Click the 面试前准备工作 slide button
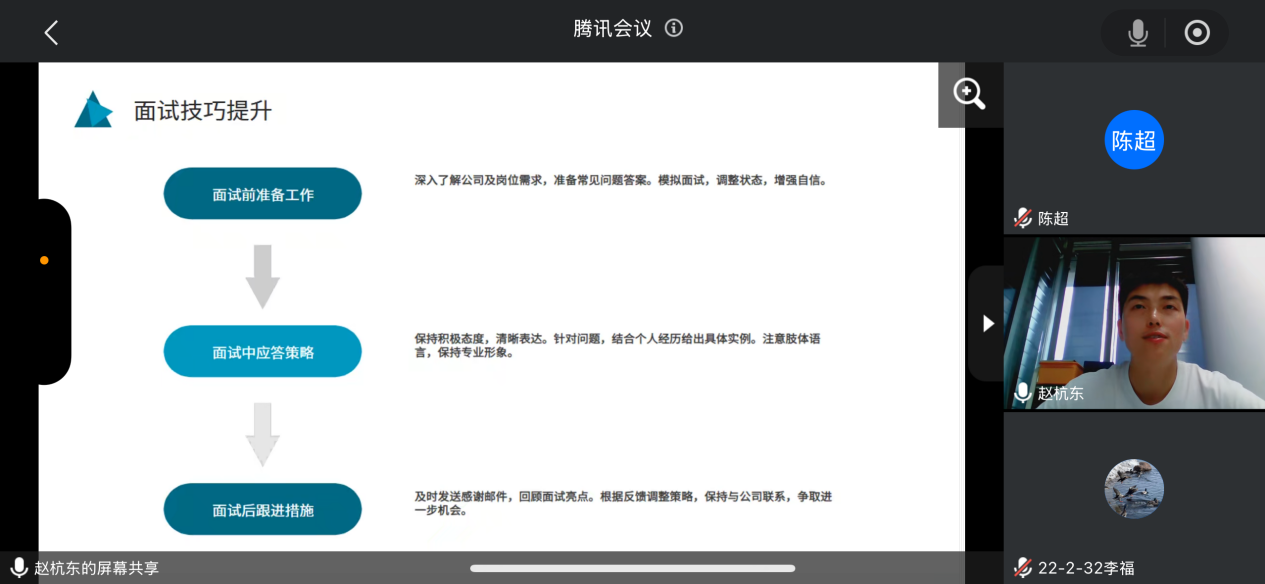This screenshot has width=1265, height=584. pos(263,194)
